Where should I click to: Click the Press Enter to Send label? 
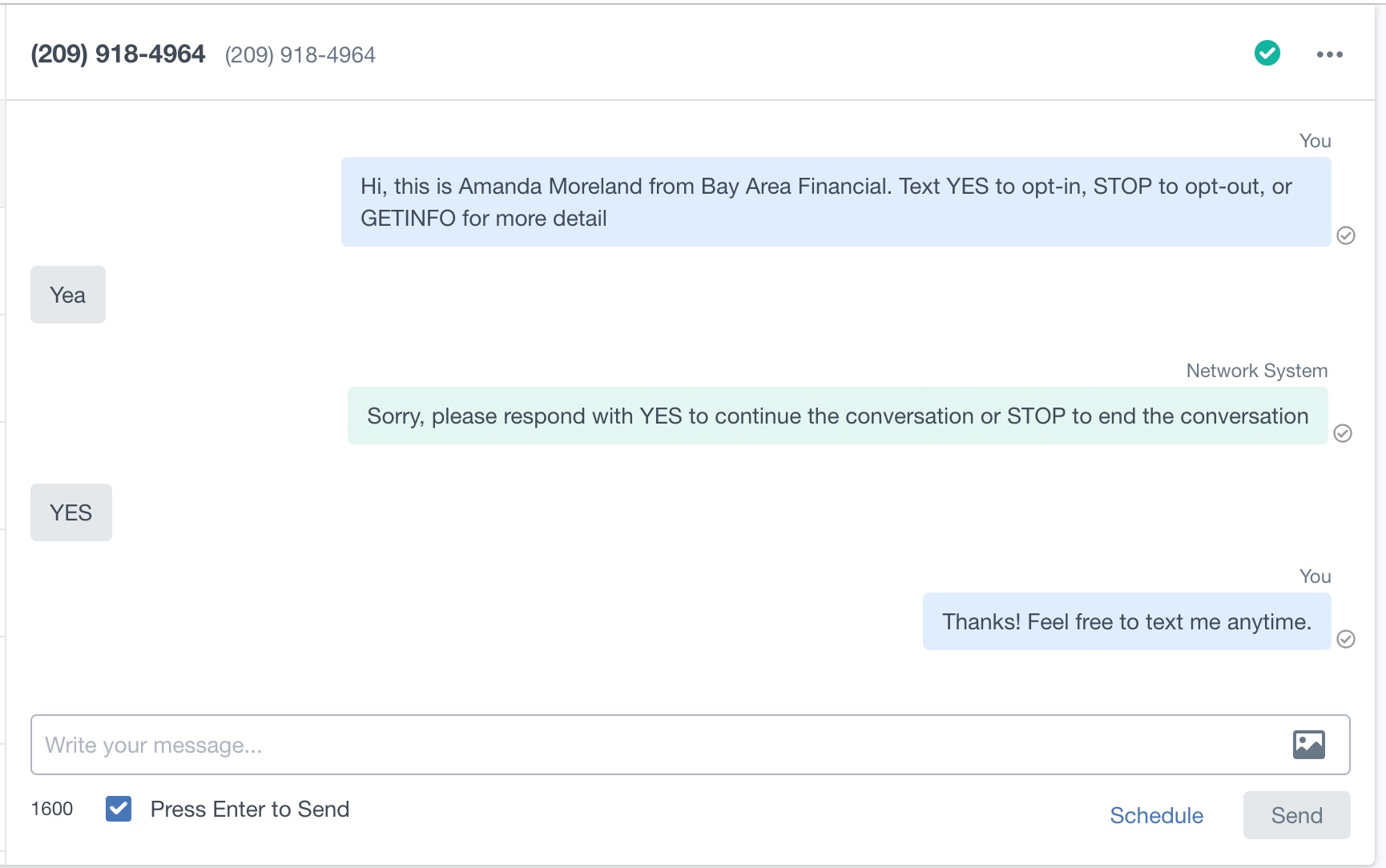click(x=250, y=809)
